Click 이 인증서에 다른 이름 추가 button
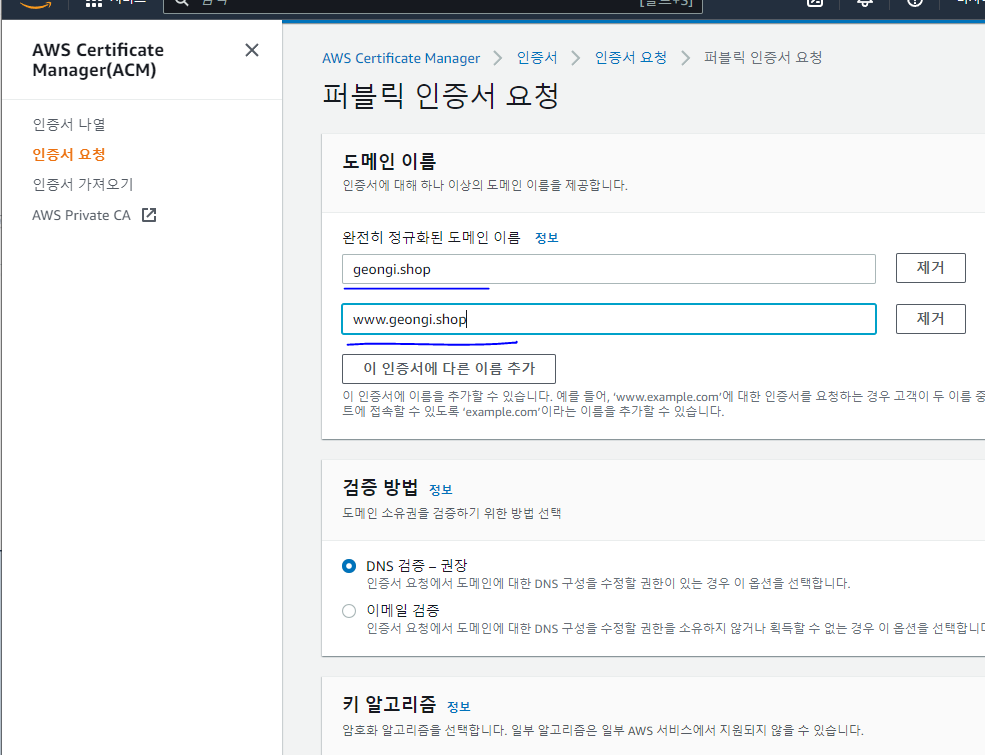The width and height of the screenshot is (985, 755). coord(449,369)
